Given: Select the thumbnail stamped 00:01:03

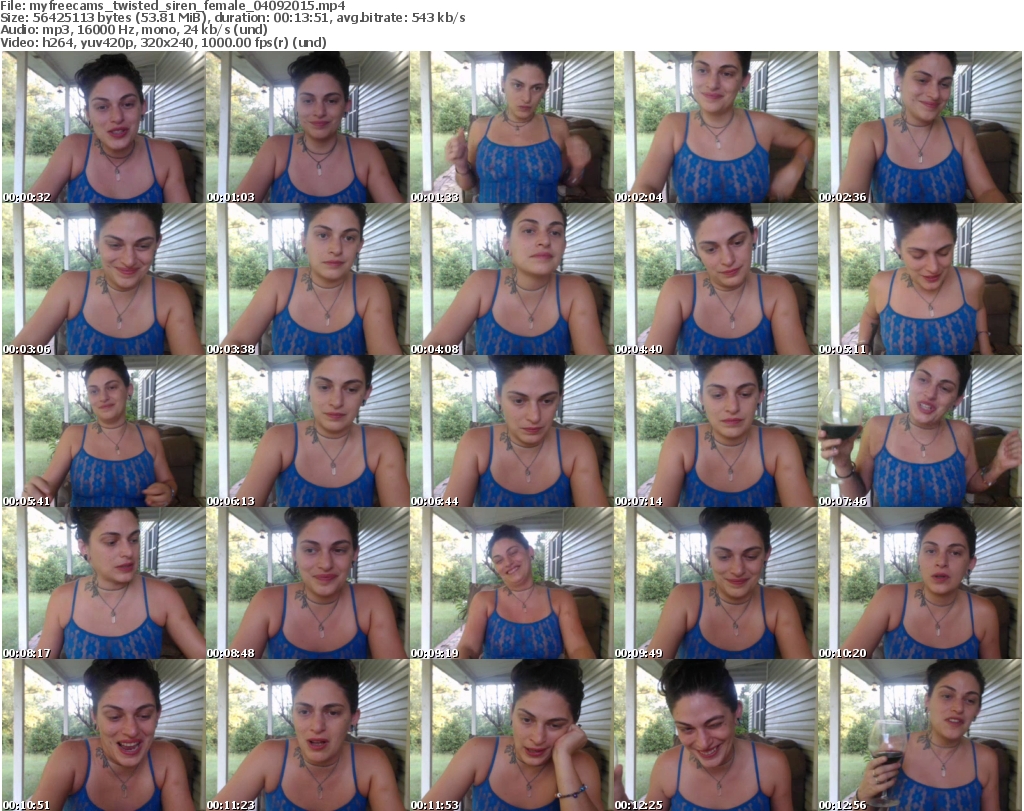Looking at the screenshot, I should click(x=308, y=127).
